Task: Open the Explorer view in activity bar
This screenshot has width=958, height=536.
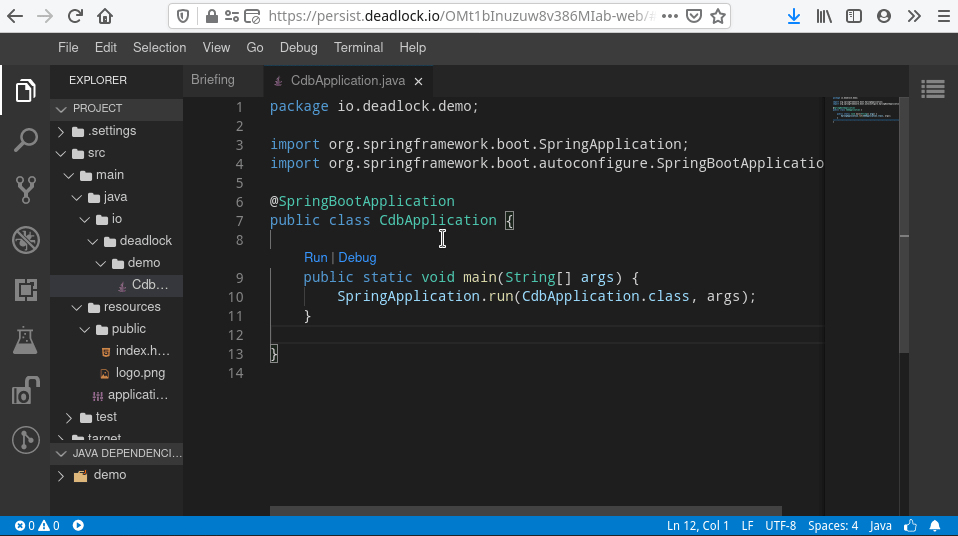Action: pos(25,90)
